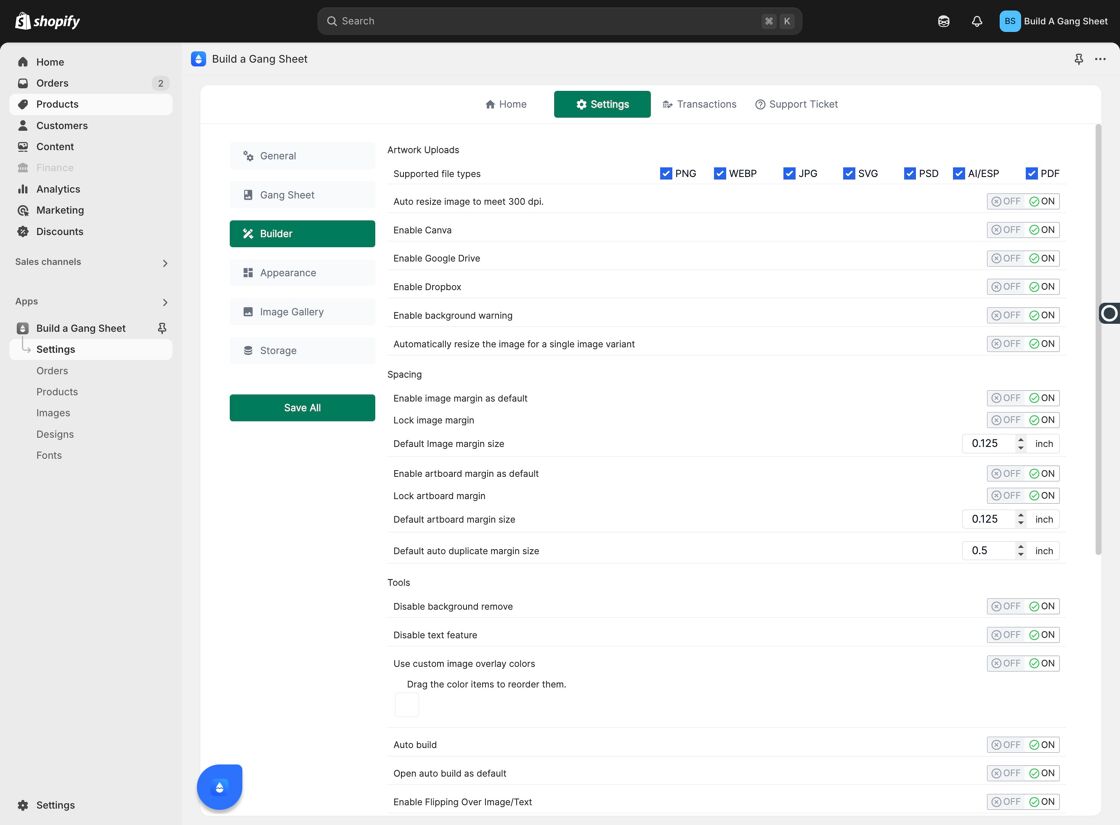The image size is (1120, 825).
Task: Turn OFF Enable Google Drive
Action: point(1006,259)
